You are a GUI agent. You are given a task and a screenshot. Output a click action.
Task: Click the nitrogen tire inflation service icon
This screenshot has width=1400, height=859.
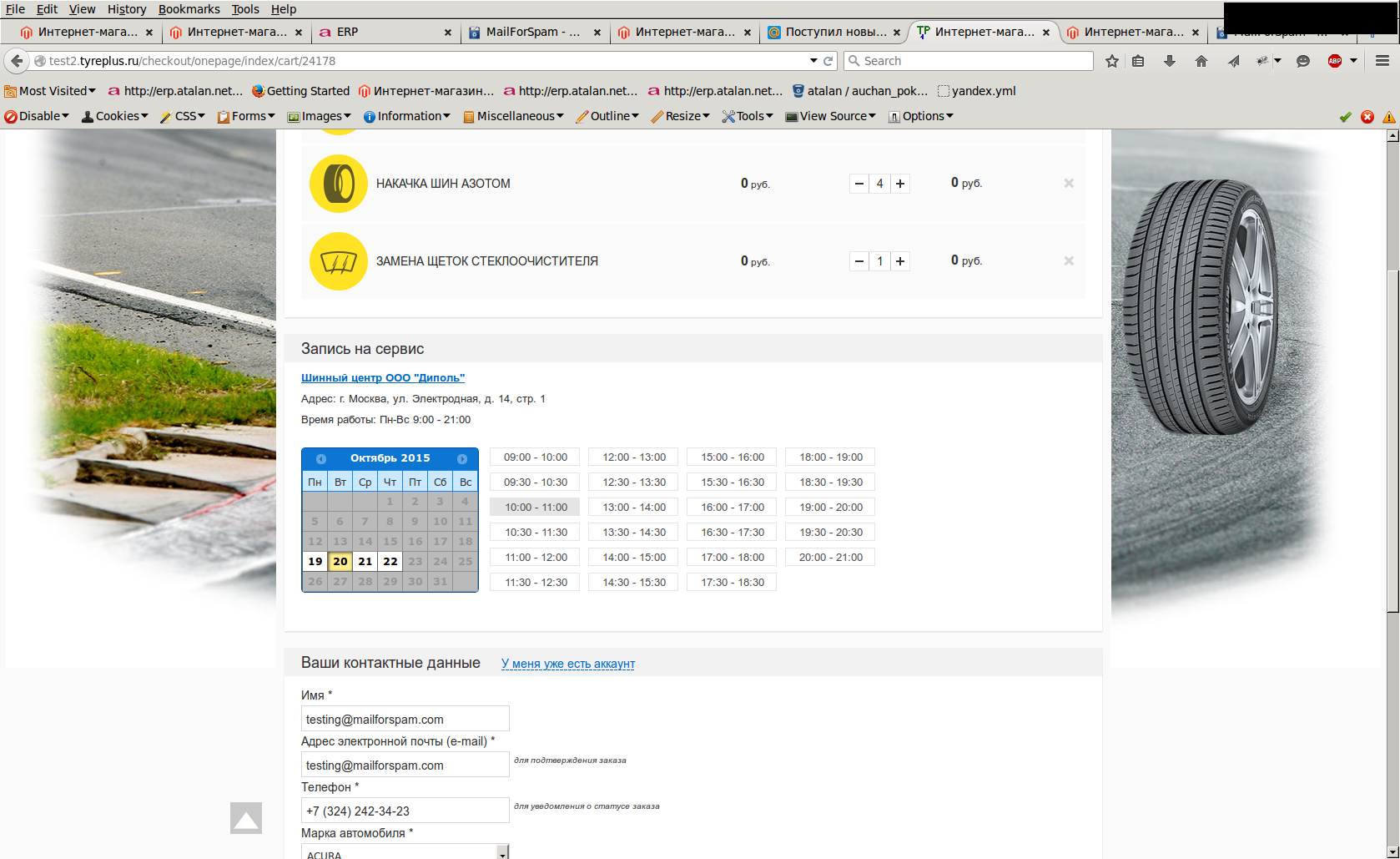click(339, 184)
